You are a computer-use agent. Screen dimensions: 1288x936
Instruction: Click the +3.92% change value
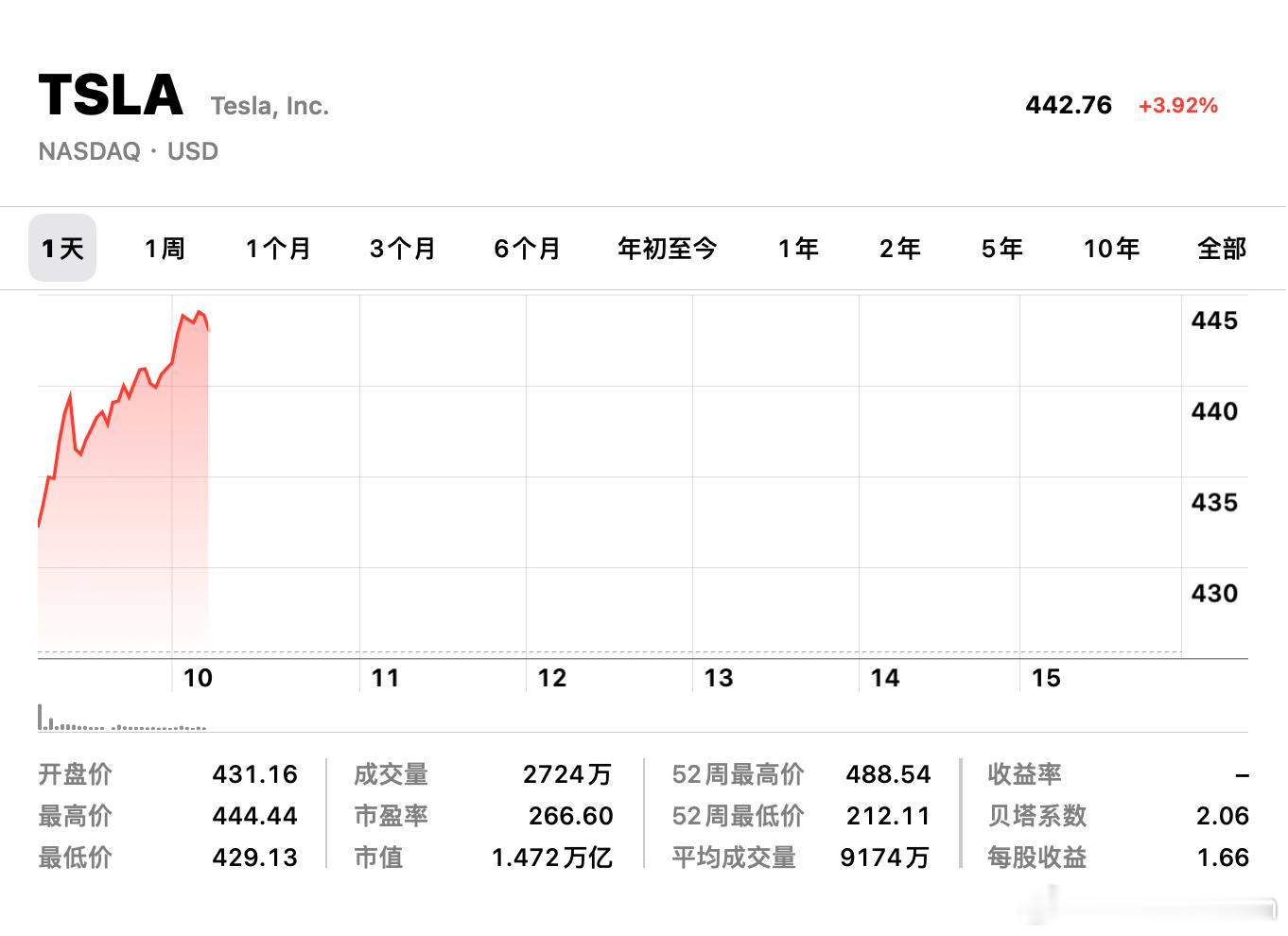pyautogui.click(x=1177, y=105)
